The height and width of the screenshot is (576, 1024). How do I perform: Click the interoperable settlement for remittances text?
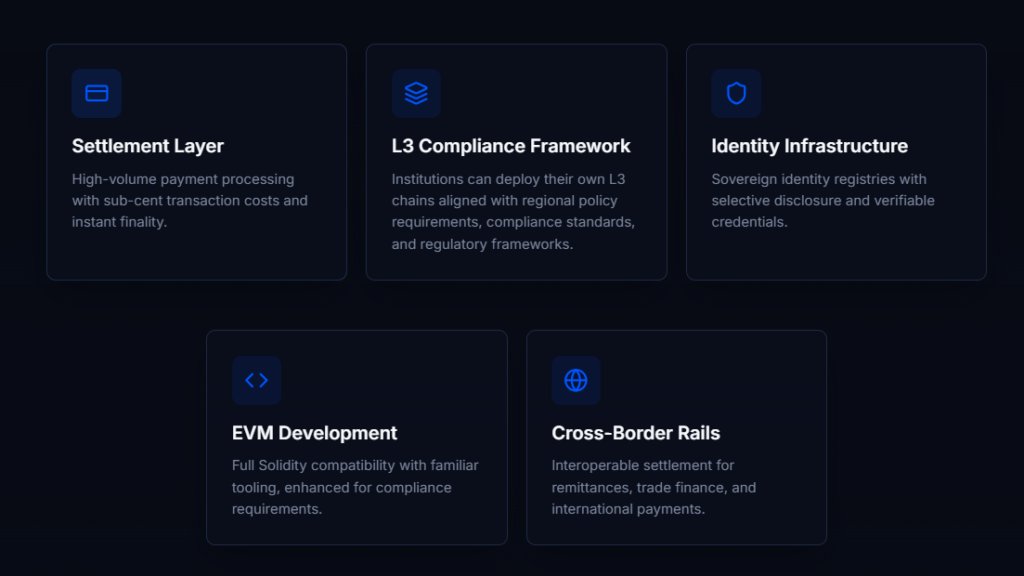tap(653, 487)
